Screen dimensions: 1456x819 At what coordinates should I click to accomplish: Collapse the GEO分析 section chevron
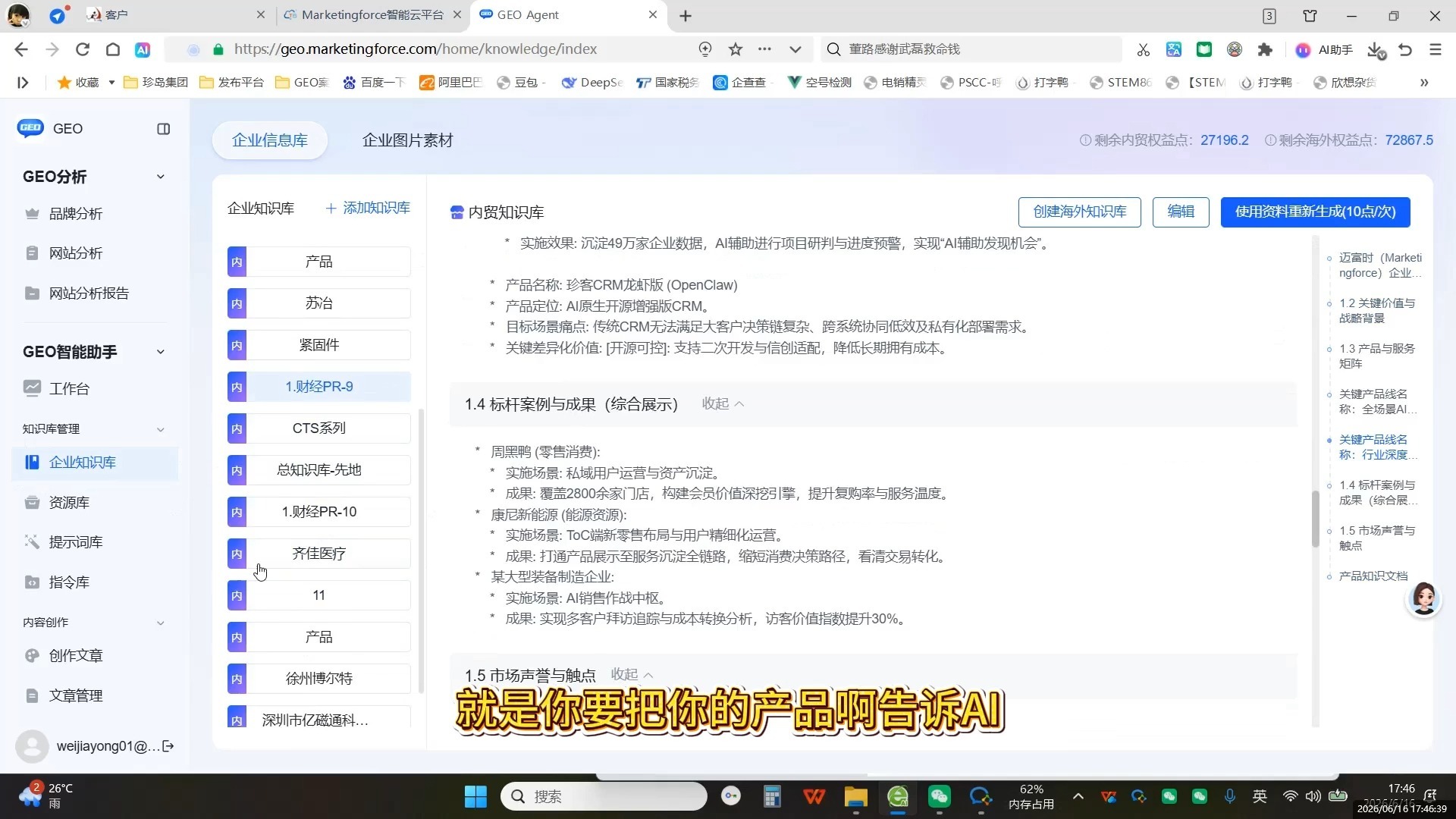[160, 177]
